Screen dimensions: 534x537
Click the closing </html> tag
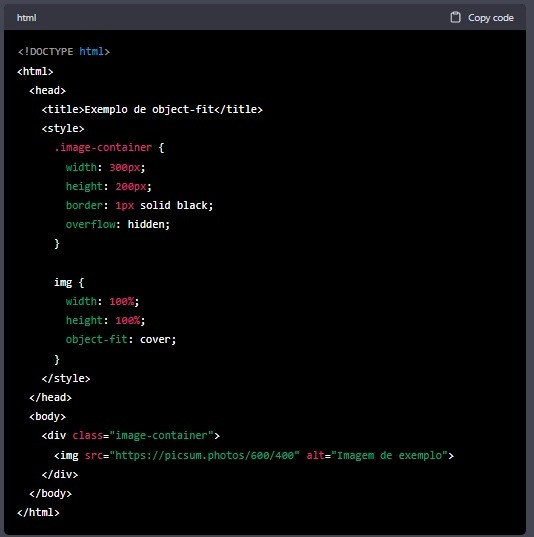coord(38,512)
